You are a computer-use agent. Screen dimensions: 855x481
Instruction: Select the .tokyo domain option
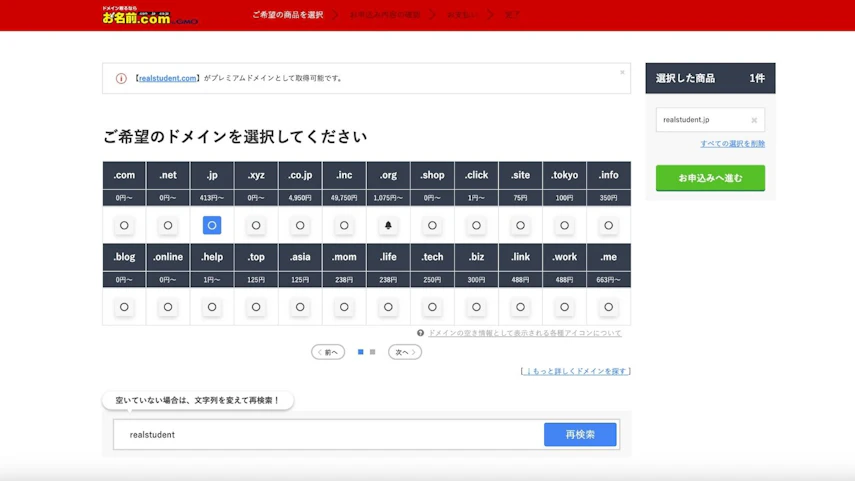564,225
